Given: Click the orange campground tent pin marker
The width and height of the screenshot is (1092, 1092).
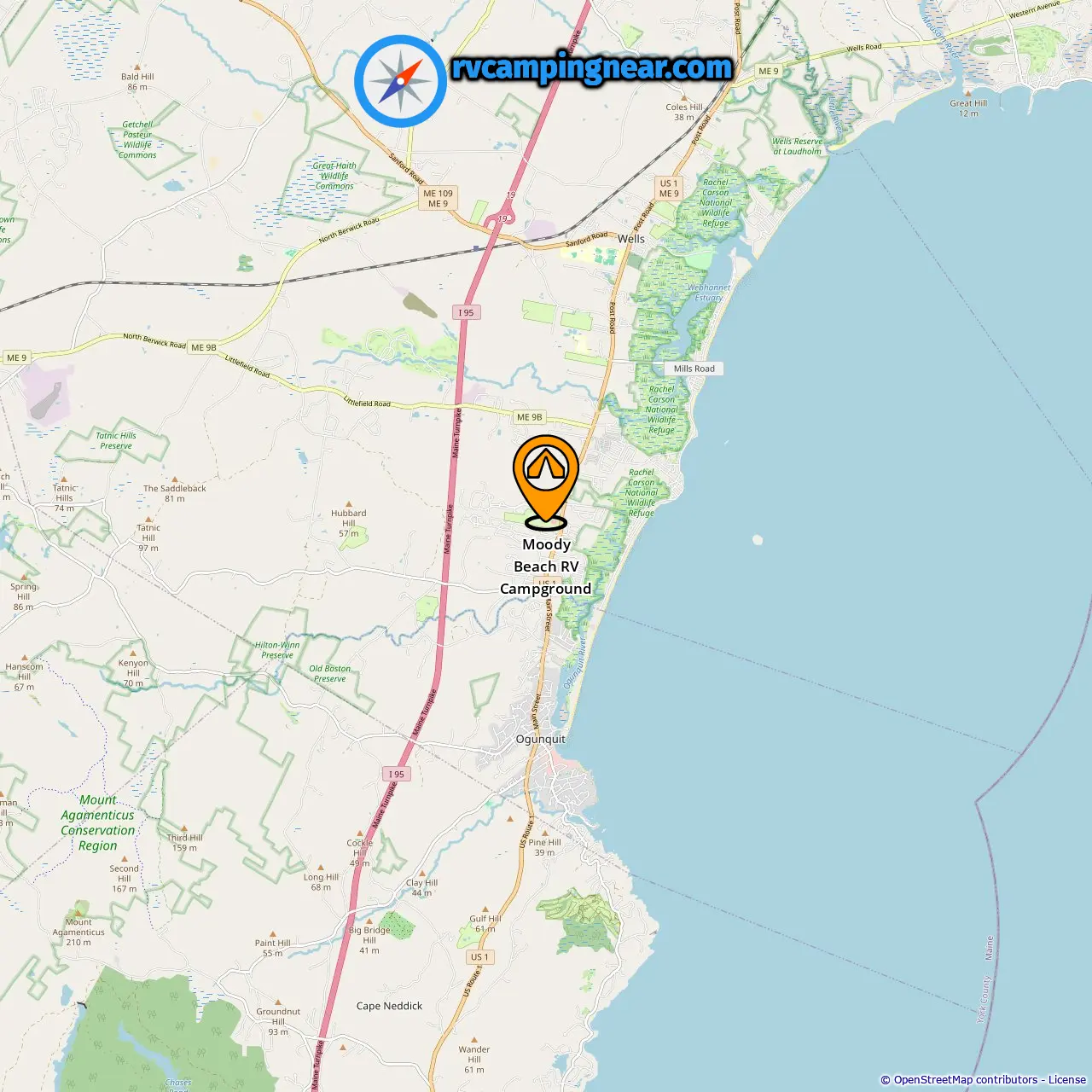Looking at the screenshot, I should coord(546,482).
